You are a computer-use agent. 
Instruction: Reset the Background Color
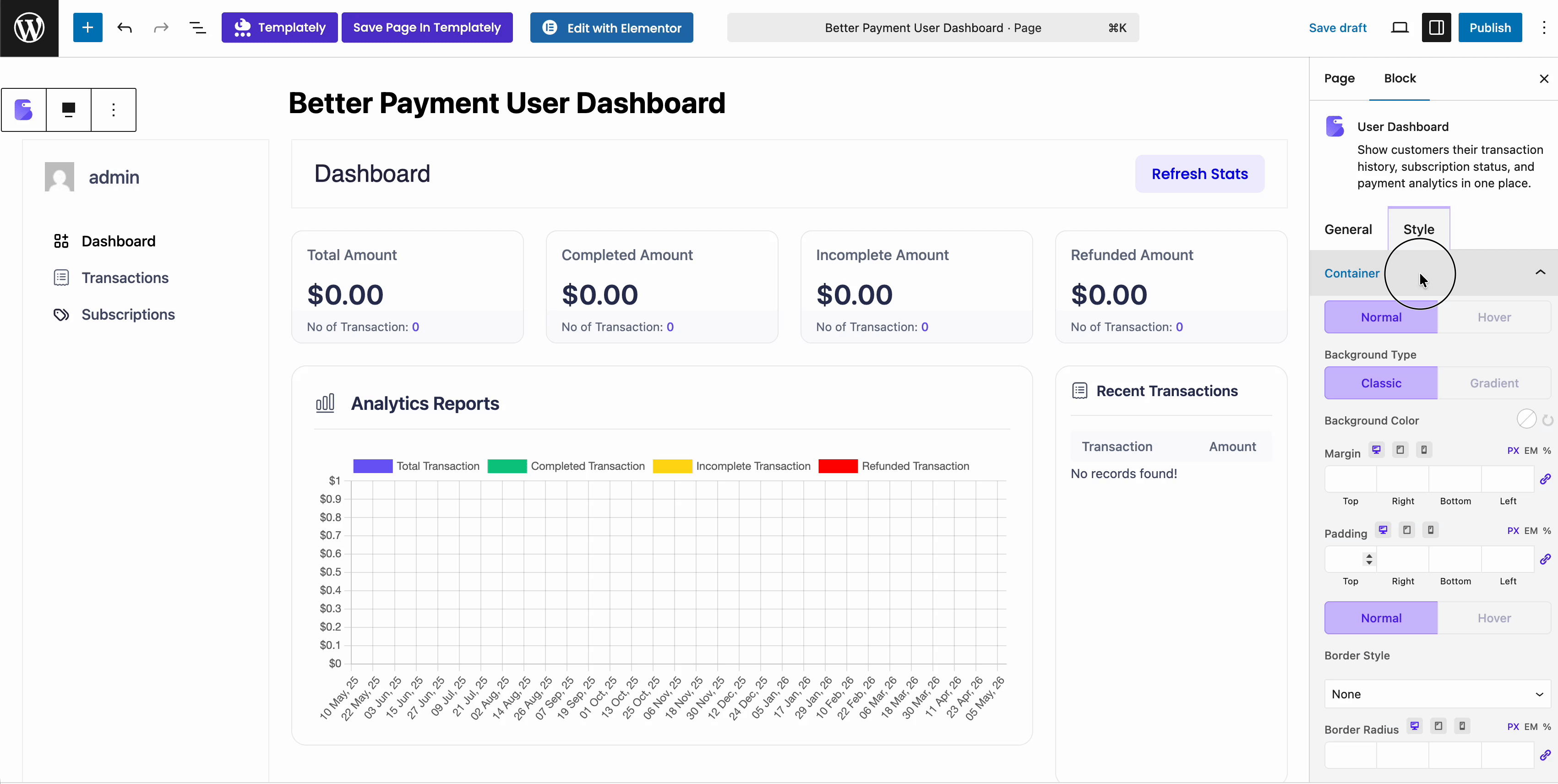(x=1547, y=420)
